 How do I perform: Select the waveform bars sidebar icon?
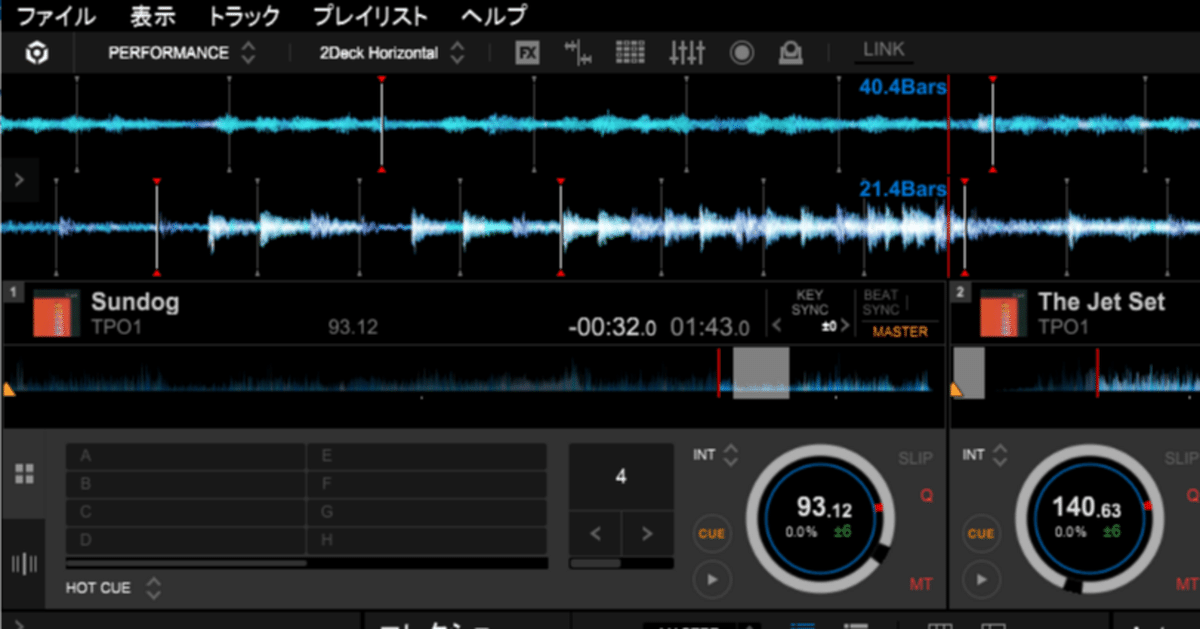coord(24,564)
